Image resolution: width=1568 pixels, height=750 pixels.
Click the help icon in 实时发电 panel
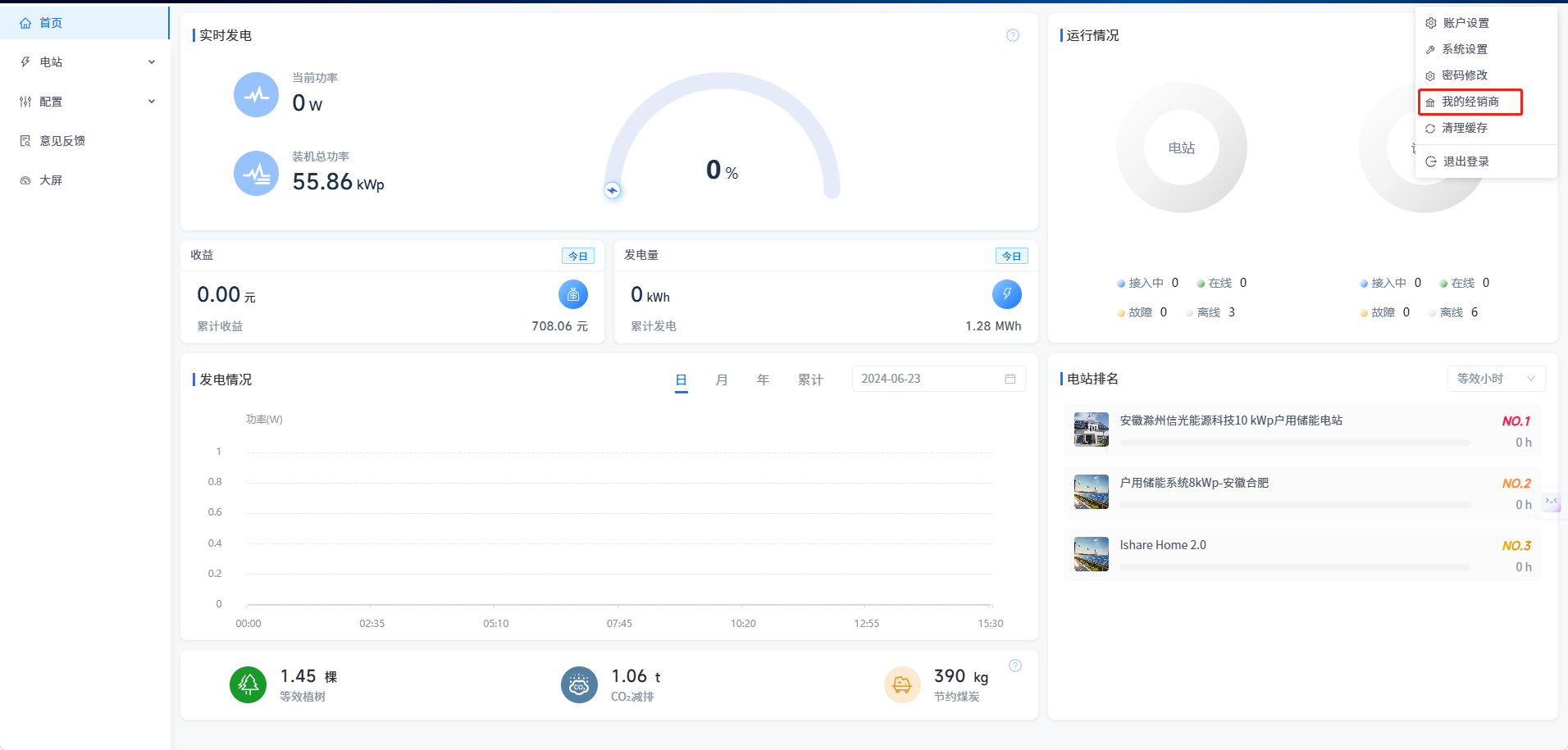[x=1013, y=35]
